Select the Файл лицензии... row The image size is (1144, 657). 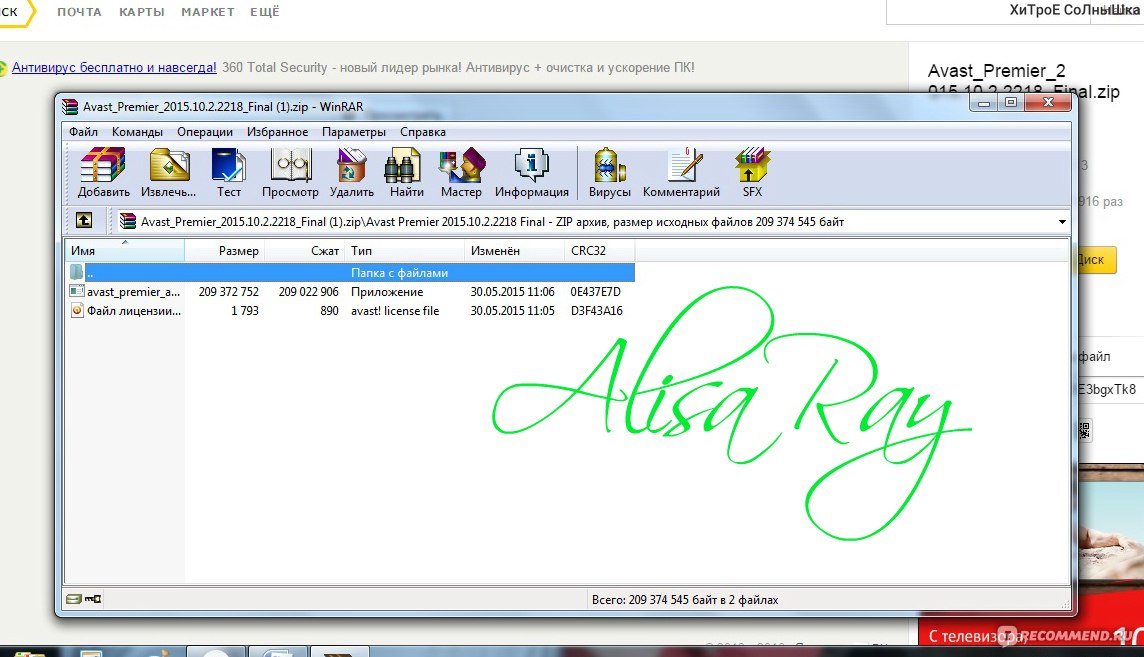351,311
